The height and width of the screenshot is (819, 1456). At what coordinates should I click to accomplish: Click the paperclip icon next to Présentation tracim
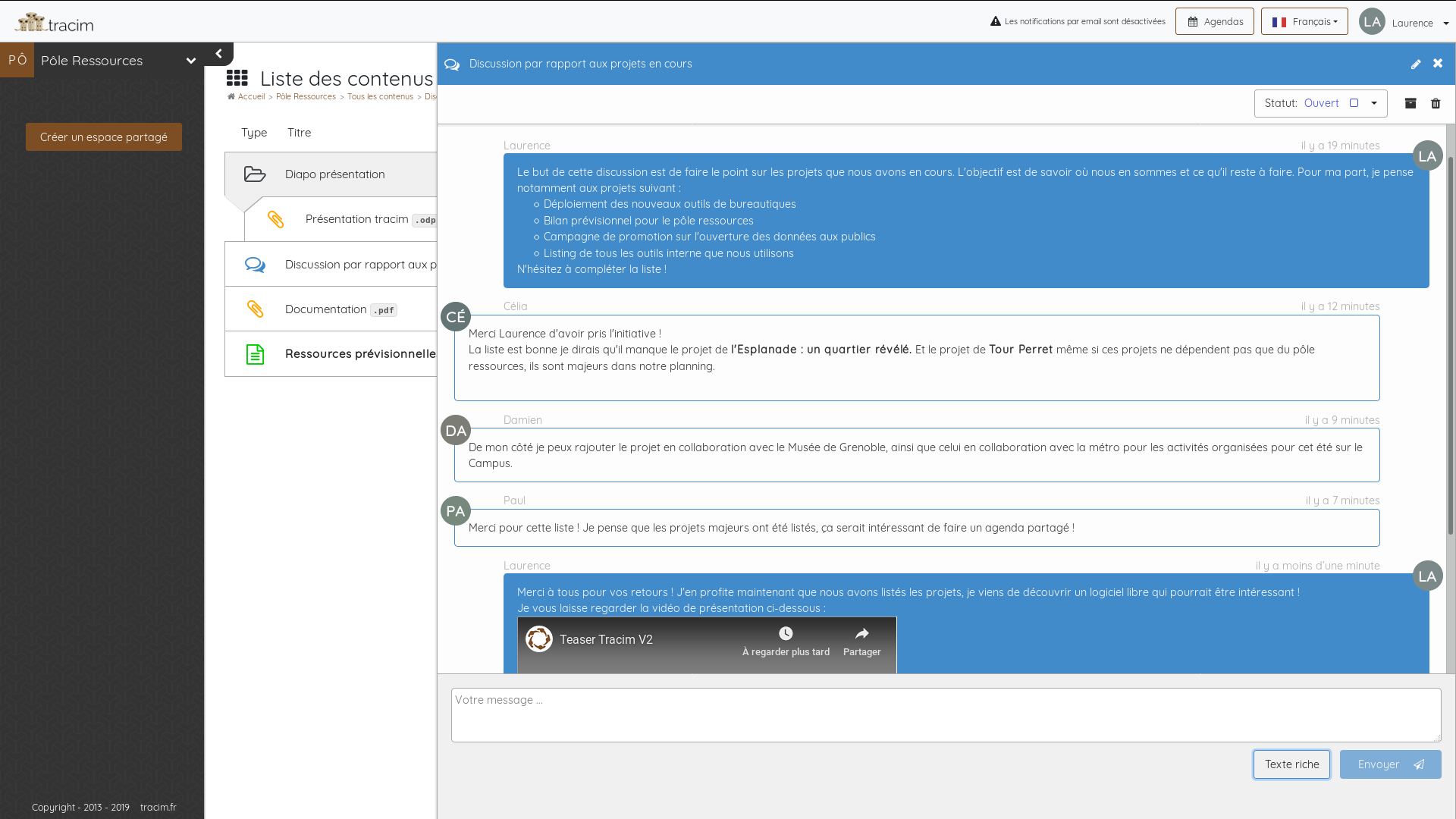pyautogui.click(x=276, y=219)
